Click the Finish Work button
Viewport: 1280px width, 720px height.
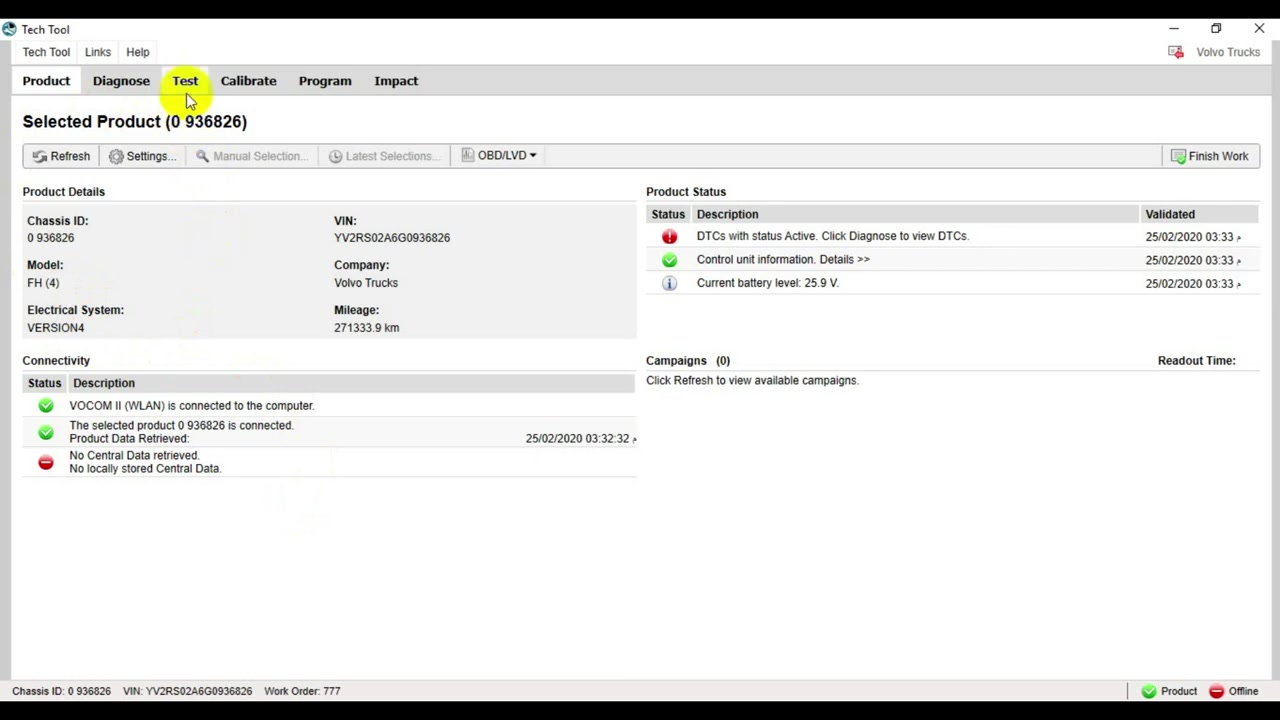[x=1210, y=156]
